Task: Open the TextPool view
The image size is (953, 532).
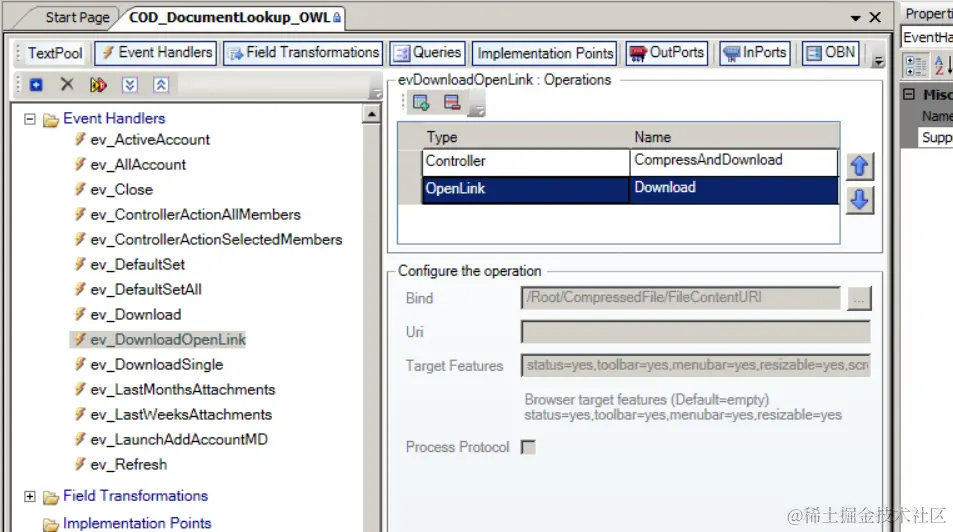Action: [x=55, y=53]
